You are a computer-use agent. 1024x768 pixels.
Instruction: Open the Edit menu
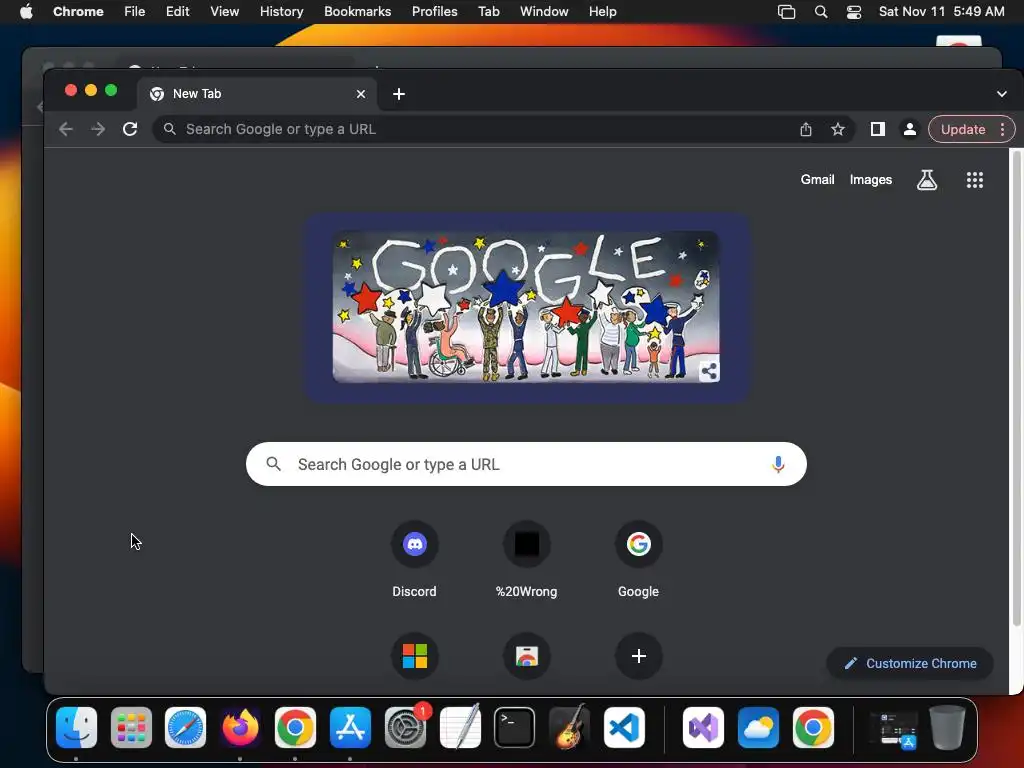coord(178,12)
